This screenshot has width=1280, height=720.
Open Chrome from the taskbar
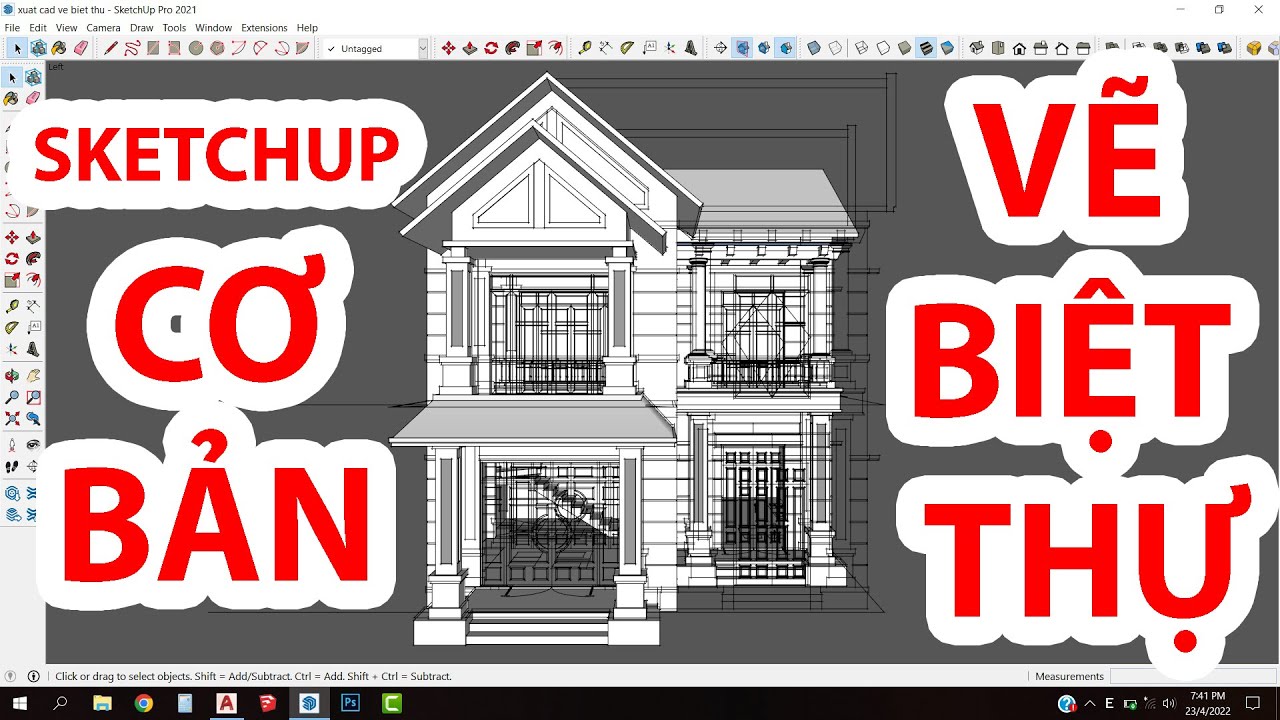(143, 703)
